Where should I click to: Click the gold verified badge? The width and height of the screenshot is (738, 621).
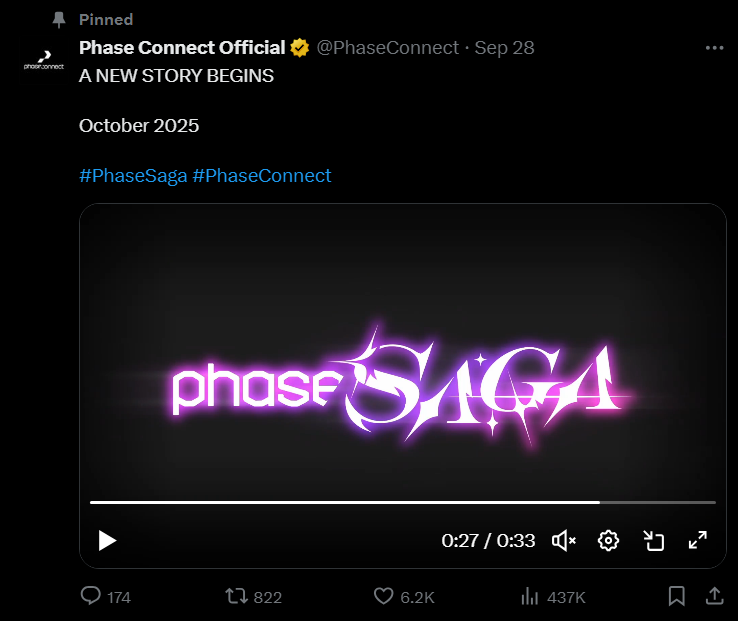point(299,48)
